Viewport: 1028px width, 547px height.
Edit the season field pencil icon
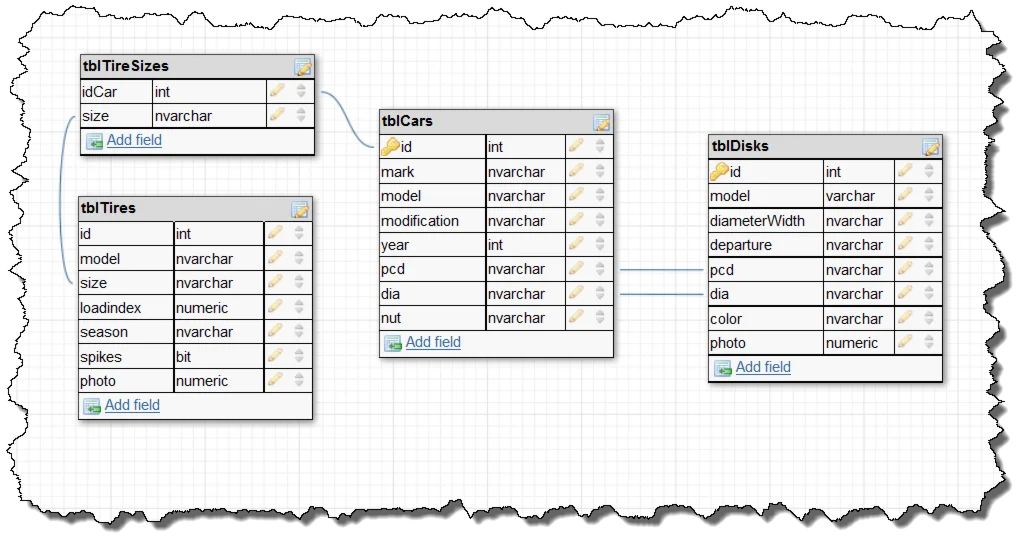coord(275,331)
